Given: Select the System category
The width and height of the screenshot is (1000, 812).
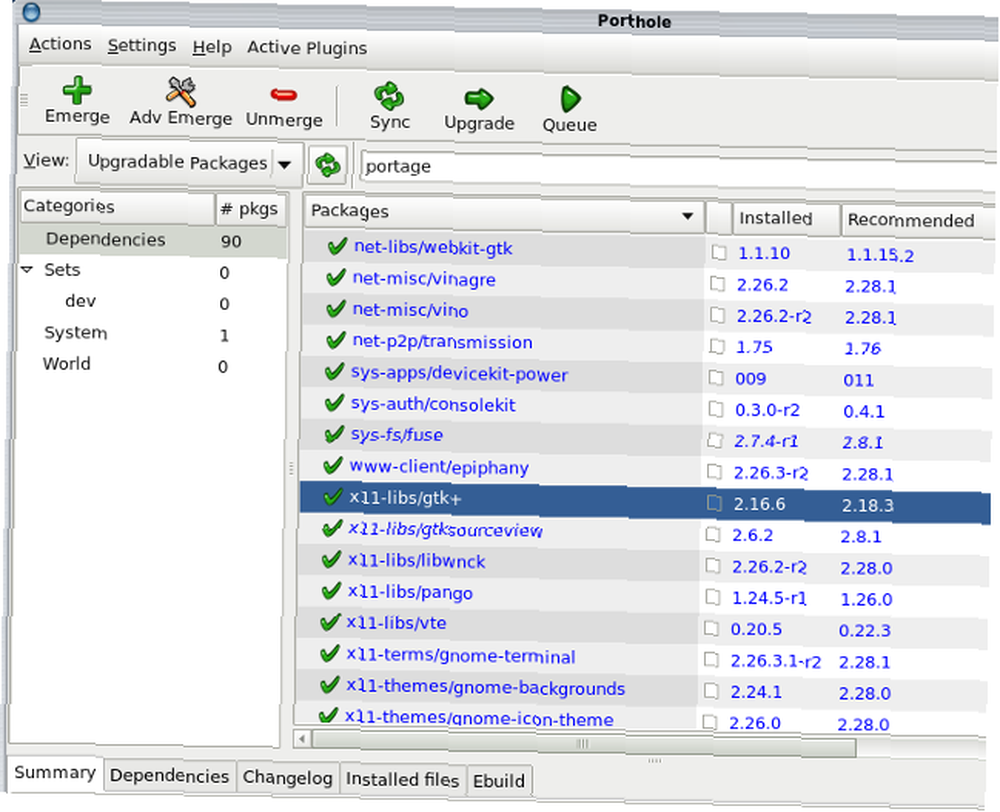Looking at the screenshot, I should (151, 334).
